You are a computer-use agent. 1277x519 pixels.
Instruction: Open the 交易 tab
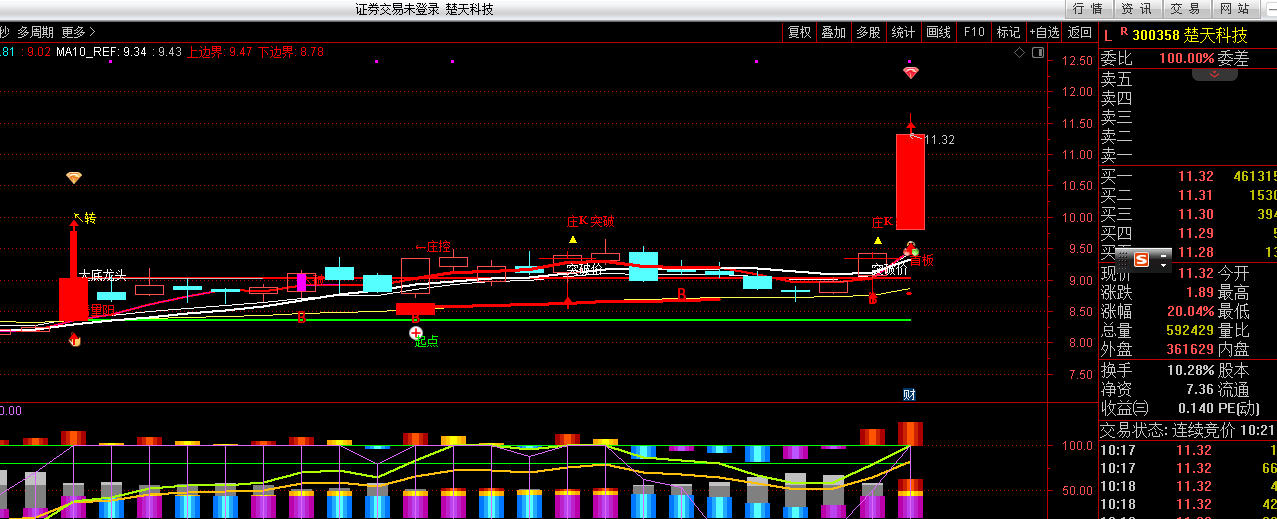(x=1186, y=9)
